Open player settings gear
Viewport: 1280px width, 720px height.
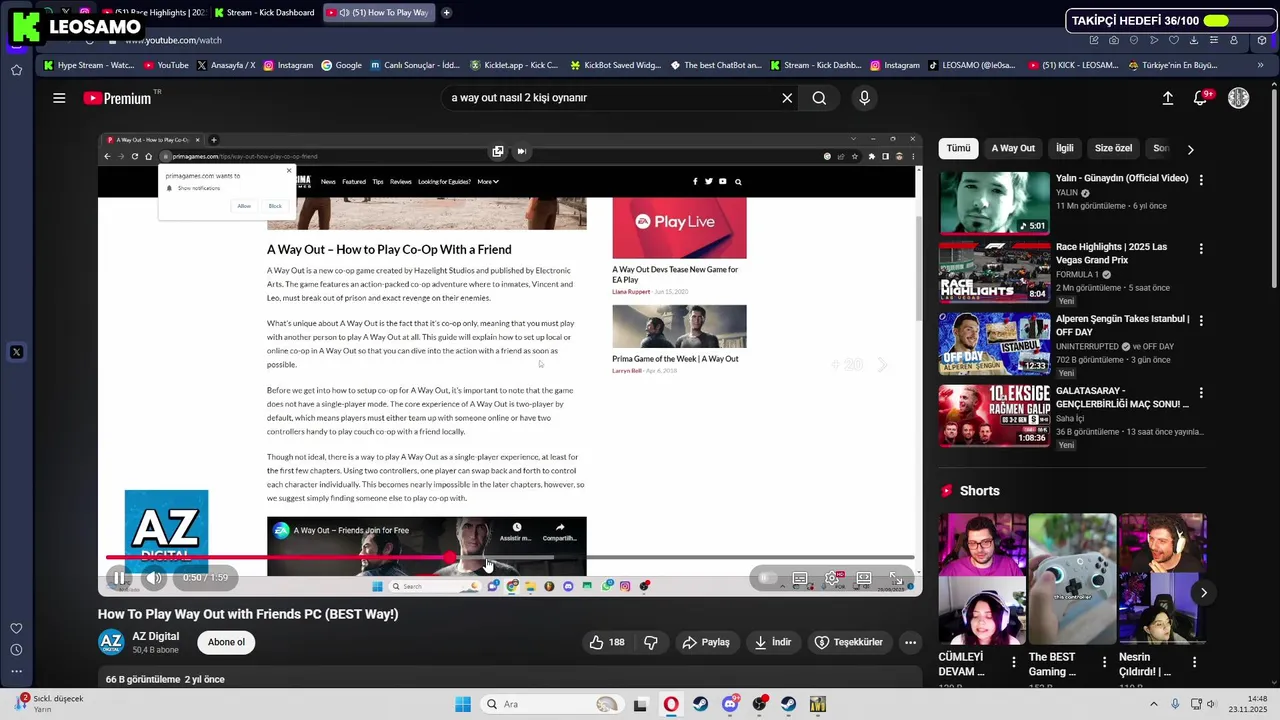[832, 578]
